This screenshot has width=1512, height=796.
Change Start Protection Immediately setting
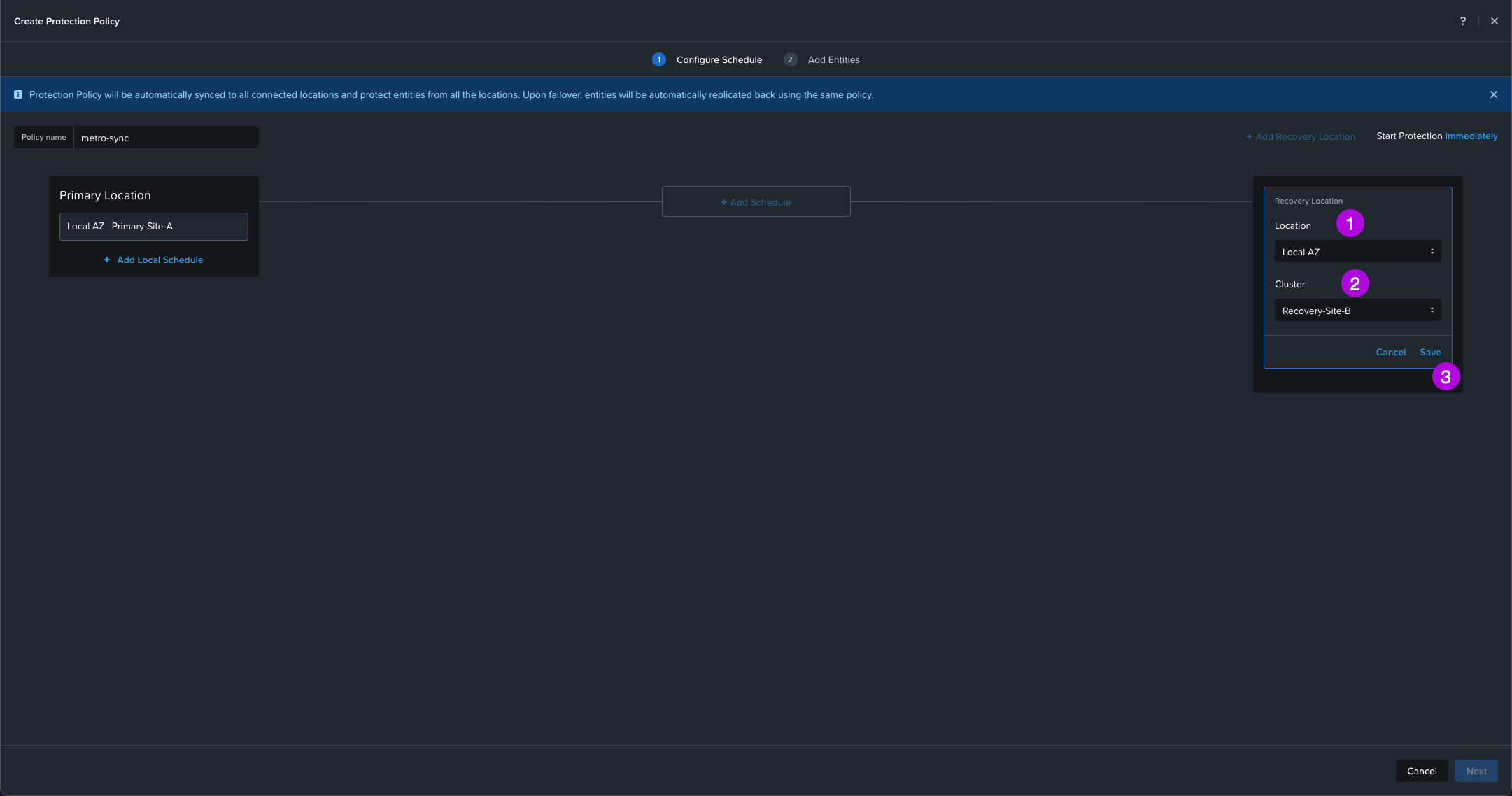[x=1471, y=136]
